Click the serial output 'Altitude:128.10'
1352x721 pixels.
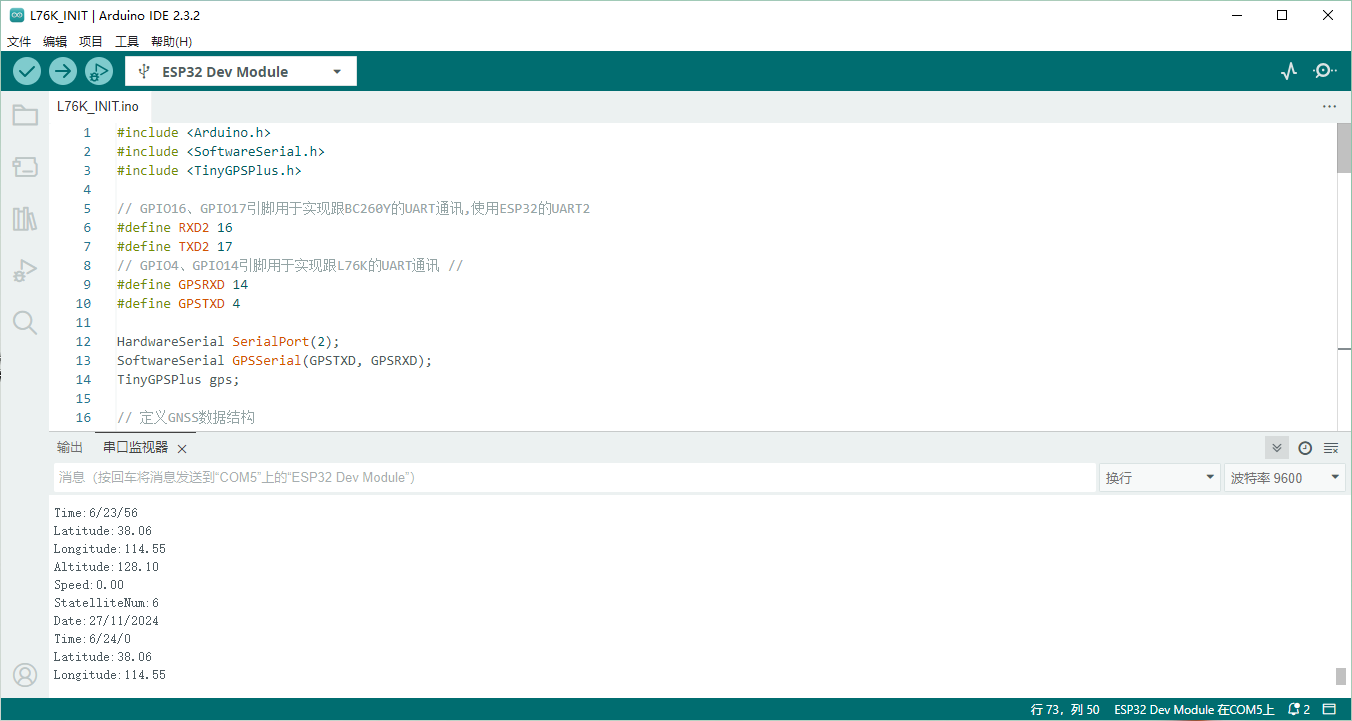tap(106, 567)
